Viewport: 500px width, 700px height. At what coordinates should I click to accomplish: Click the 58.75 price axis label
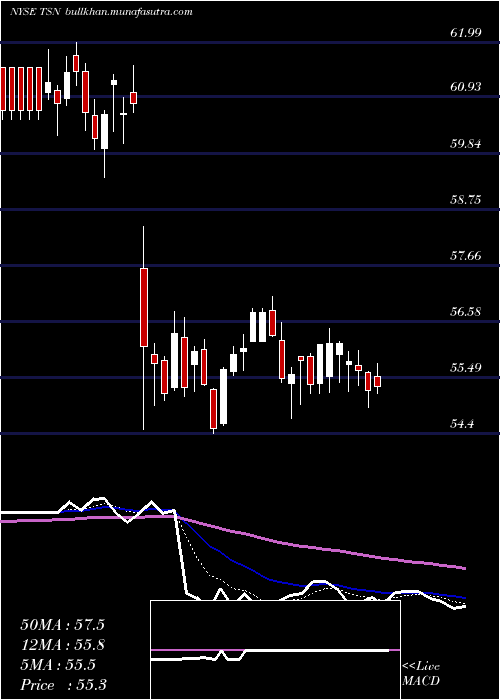click(467, 200)
